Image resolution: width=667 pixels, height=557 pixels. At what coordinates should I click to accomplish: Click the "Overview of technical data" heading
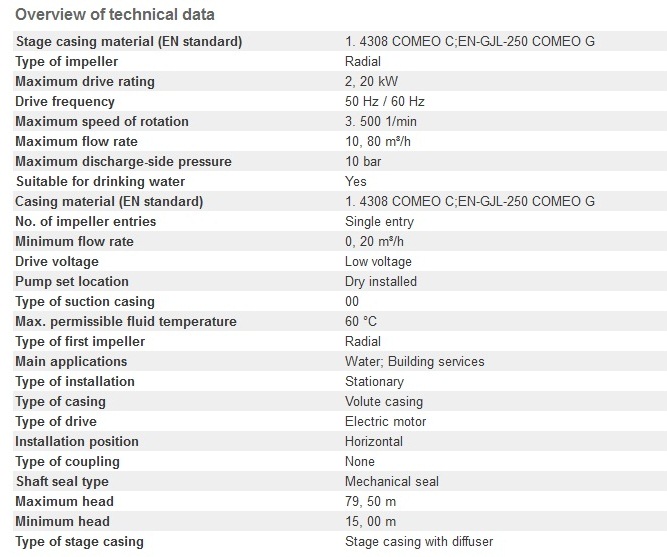tap(114, 15)
